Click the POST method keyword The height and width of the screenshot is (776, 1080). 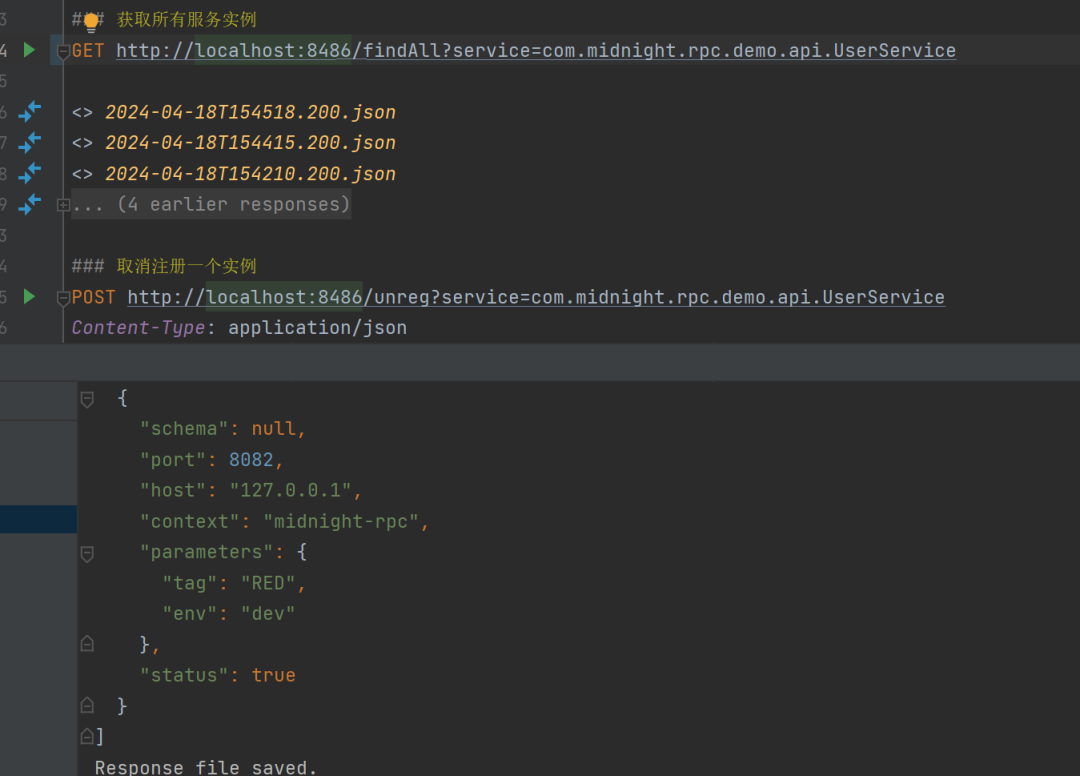coord(94,297)
